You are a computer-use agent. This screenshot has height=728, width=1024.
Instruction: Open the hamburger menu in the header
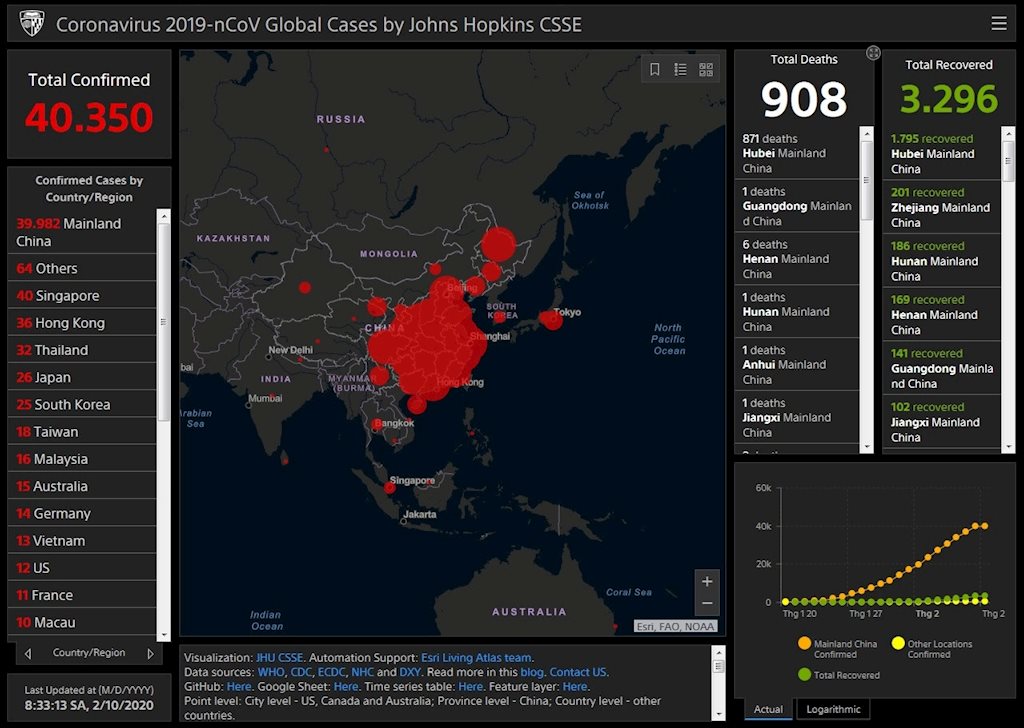[x=998, y=24]
